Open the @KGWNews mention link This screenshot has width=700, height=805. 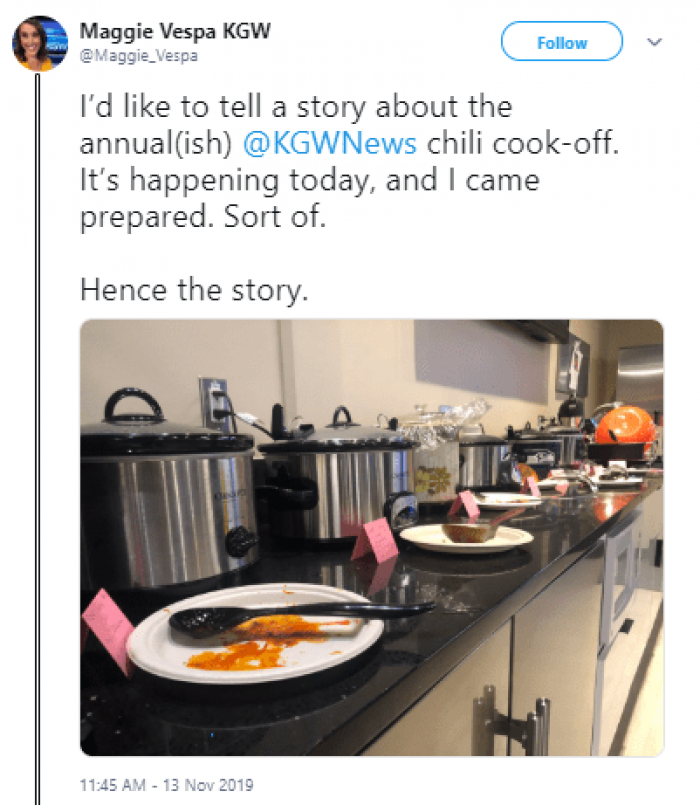330,143
